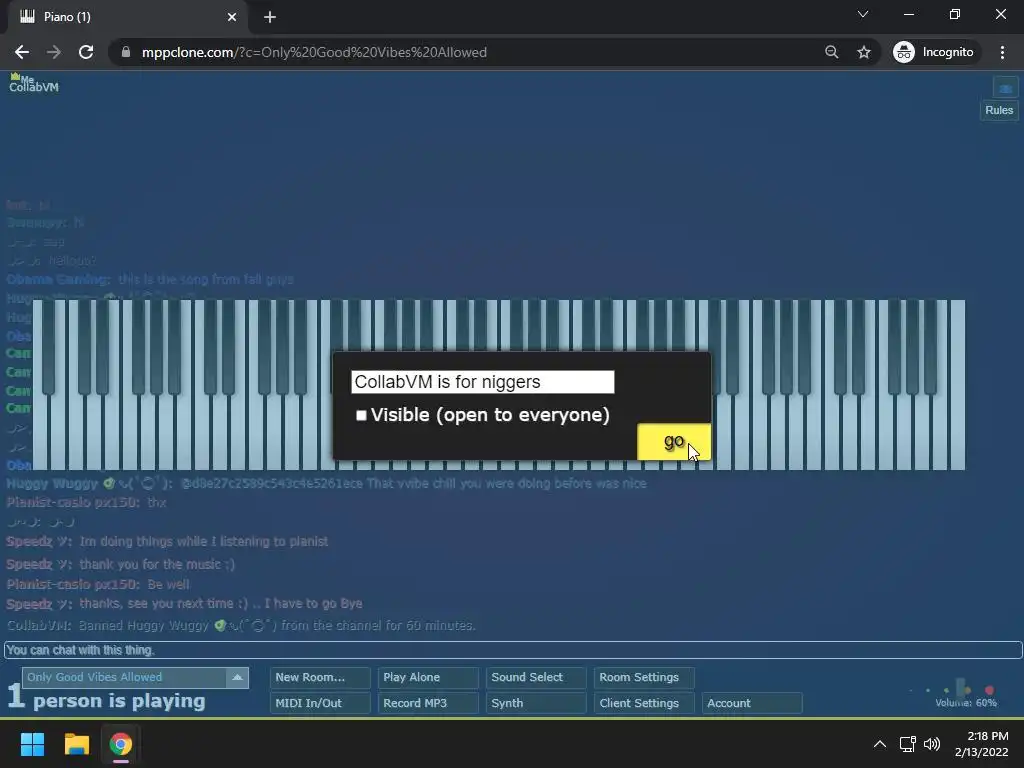Click the "this is the song from fall guys" message
The image size is (1024, 768).
pos(206,280)
